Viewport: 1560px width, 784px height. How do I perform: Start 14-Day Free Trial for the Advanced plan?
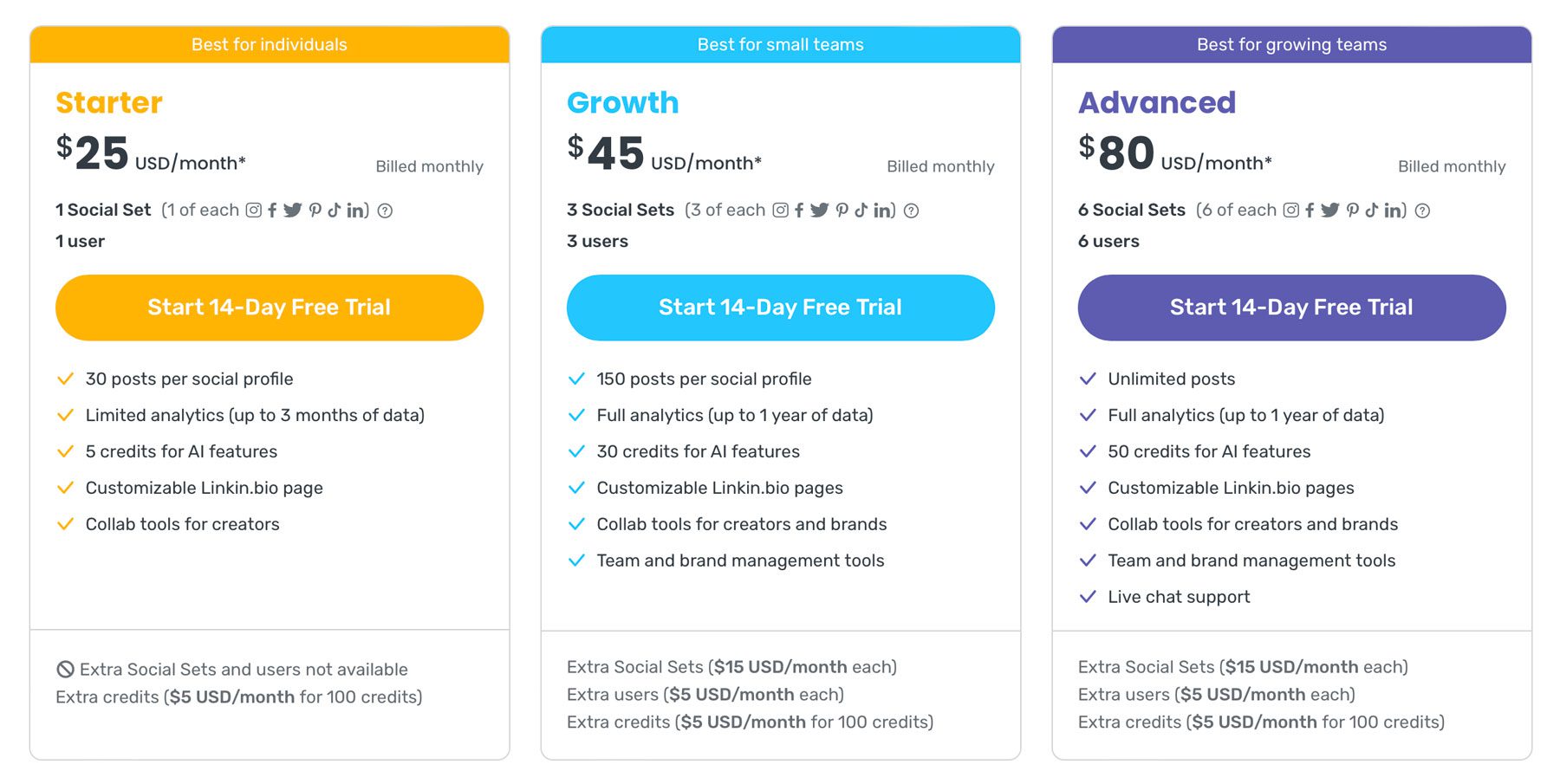1290,307
